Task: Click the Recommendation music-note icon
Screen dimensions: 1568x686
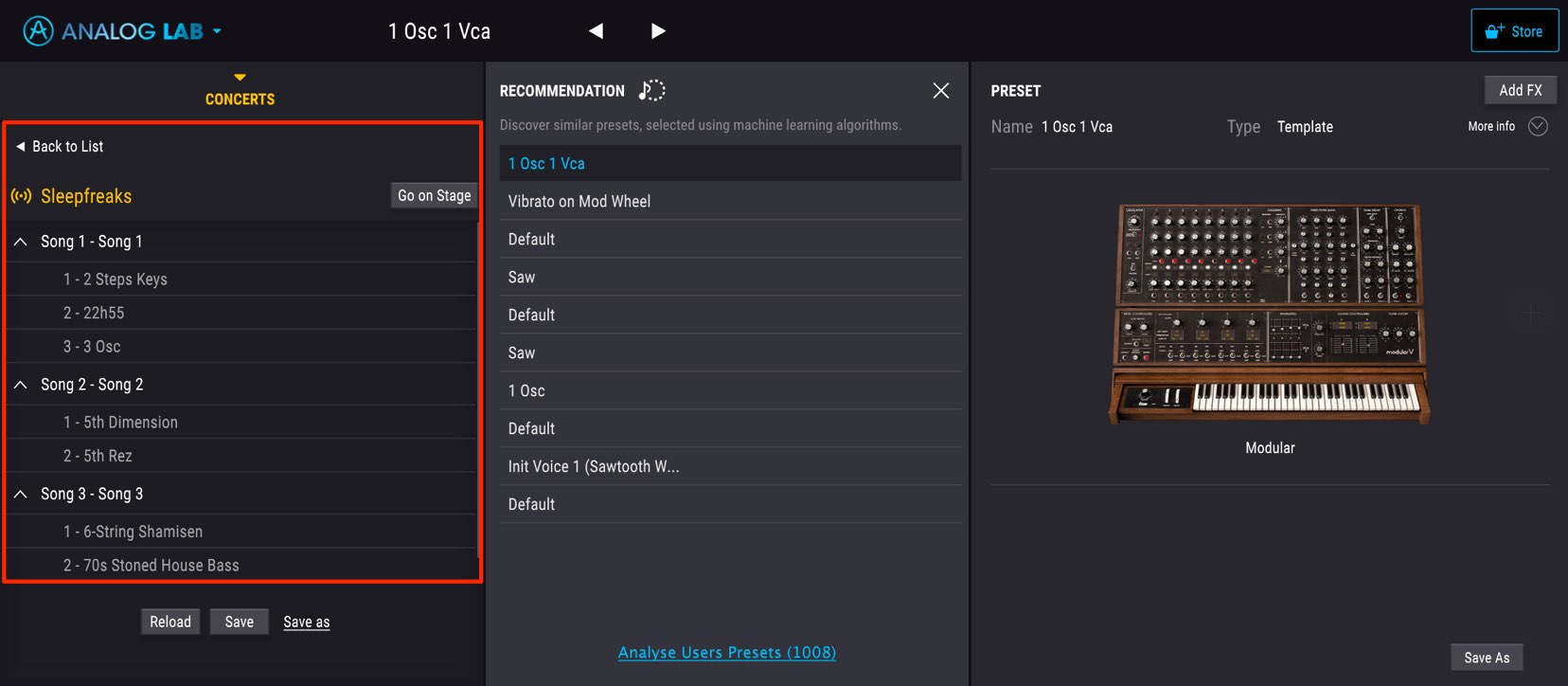Action: pos(652,90)
